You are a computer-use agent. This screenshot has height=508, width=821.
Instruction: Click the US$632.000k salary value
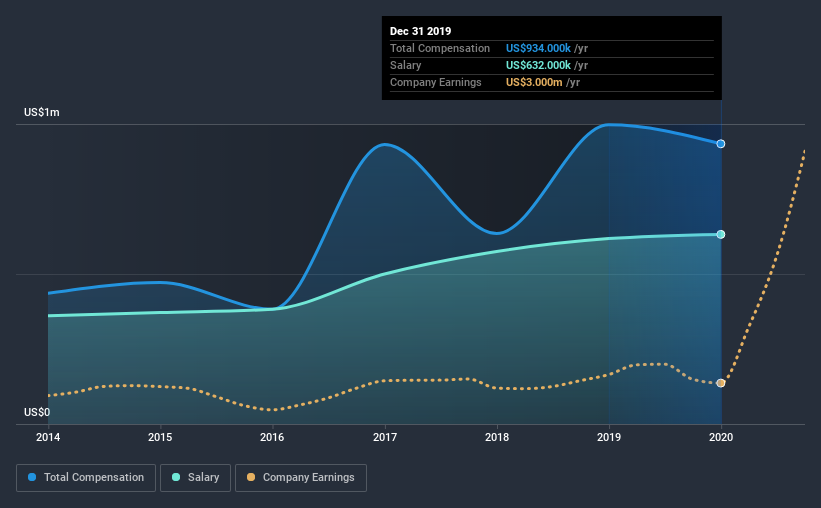538,65
